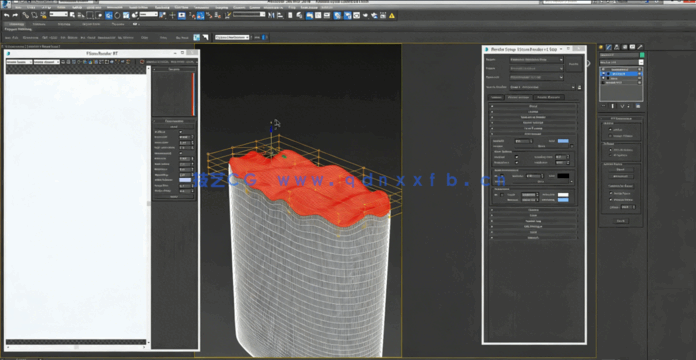Expand bottom-most rollout in Render Setup
Image resolution: width=696 pixels, height=360 pixels.
(x=534, y=238)
